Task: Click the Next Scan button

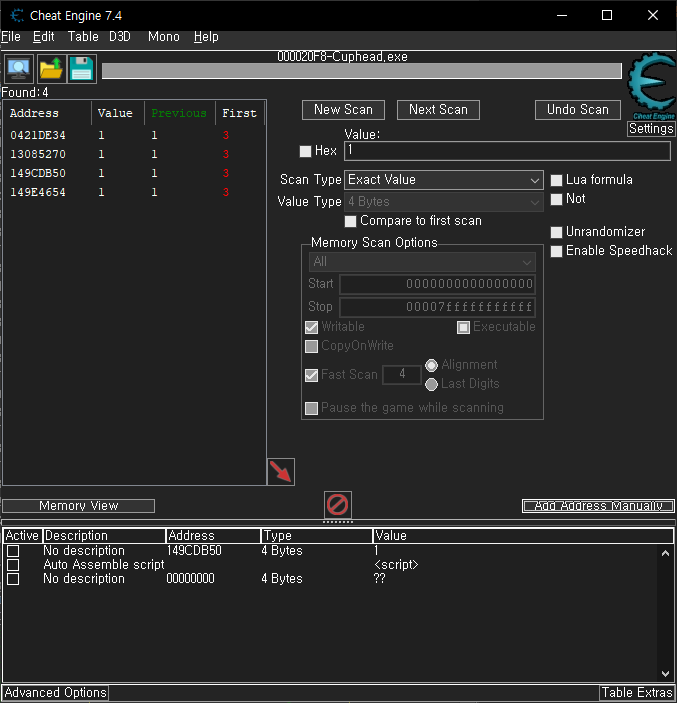Action: 438,110
